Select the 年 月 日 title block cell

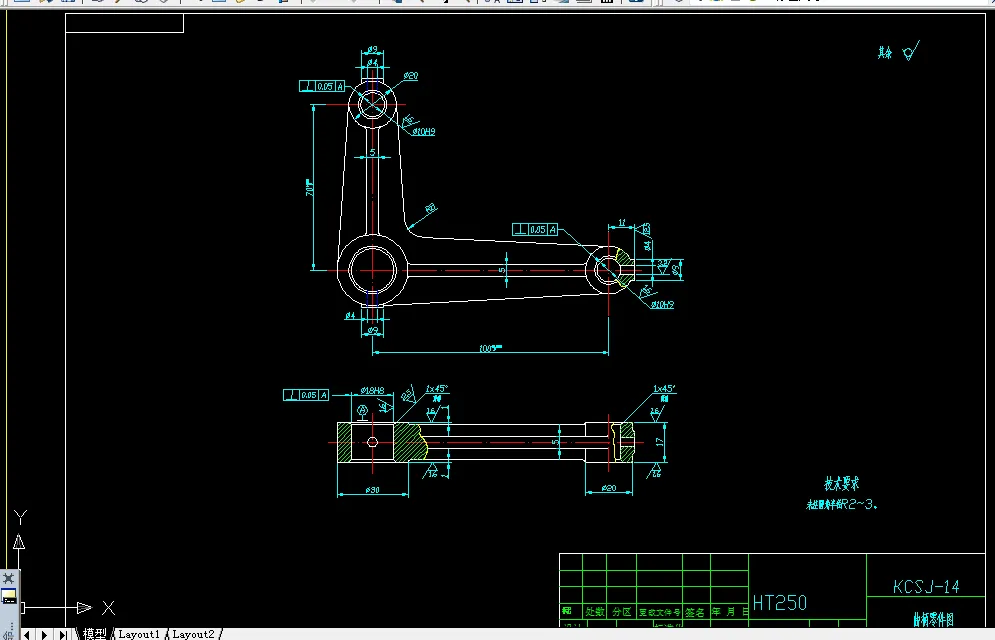point(730,611)
